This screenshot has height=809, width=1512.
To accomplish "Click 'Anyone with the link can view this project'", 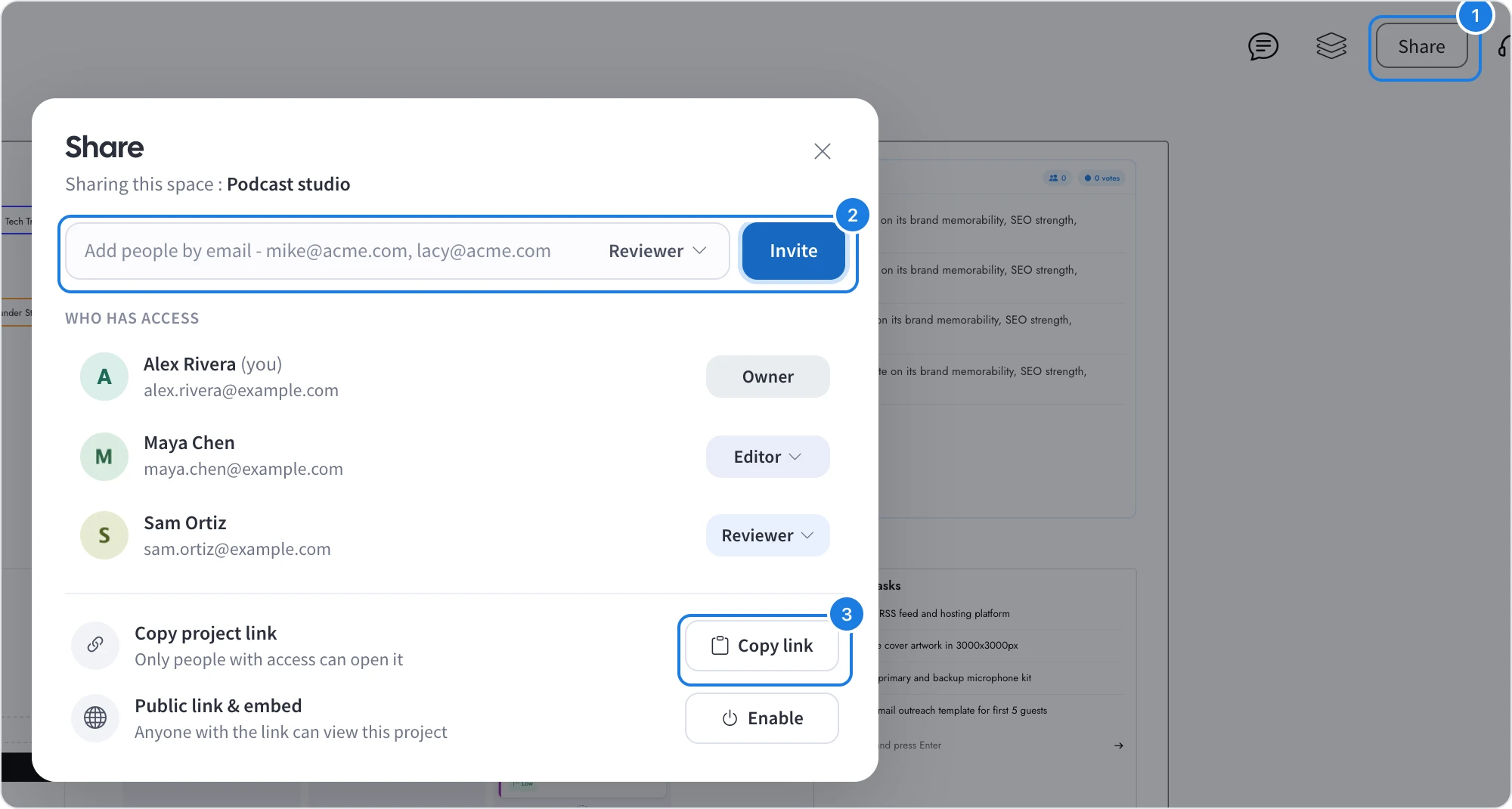I will click(291, 733).
